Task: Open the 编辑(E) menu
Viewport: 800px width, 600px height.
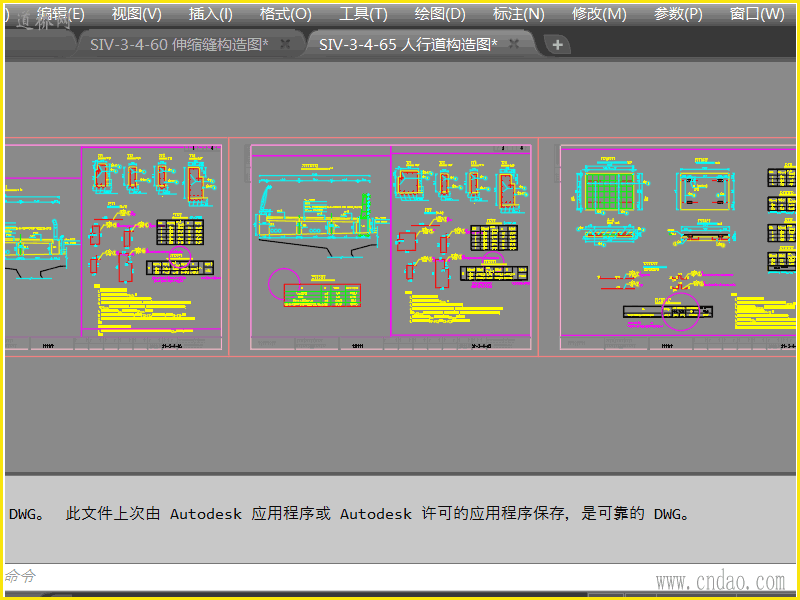Action: tap(60, 14)
